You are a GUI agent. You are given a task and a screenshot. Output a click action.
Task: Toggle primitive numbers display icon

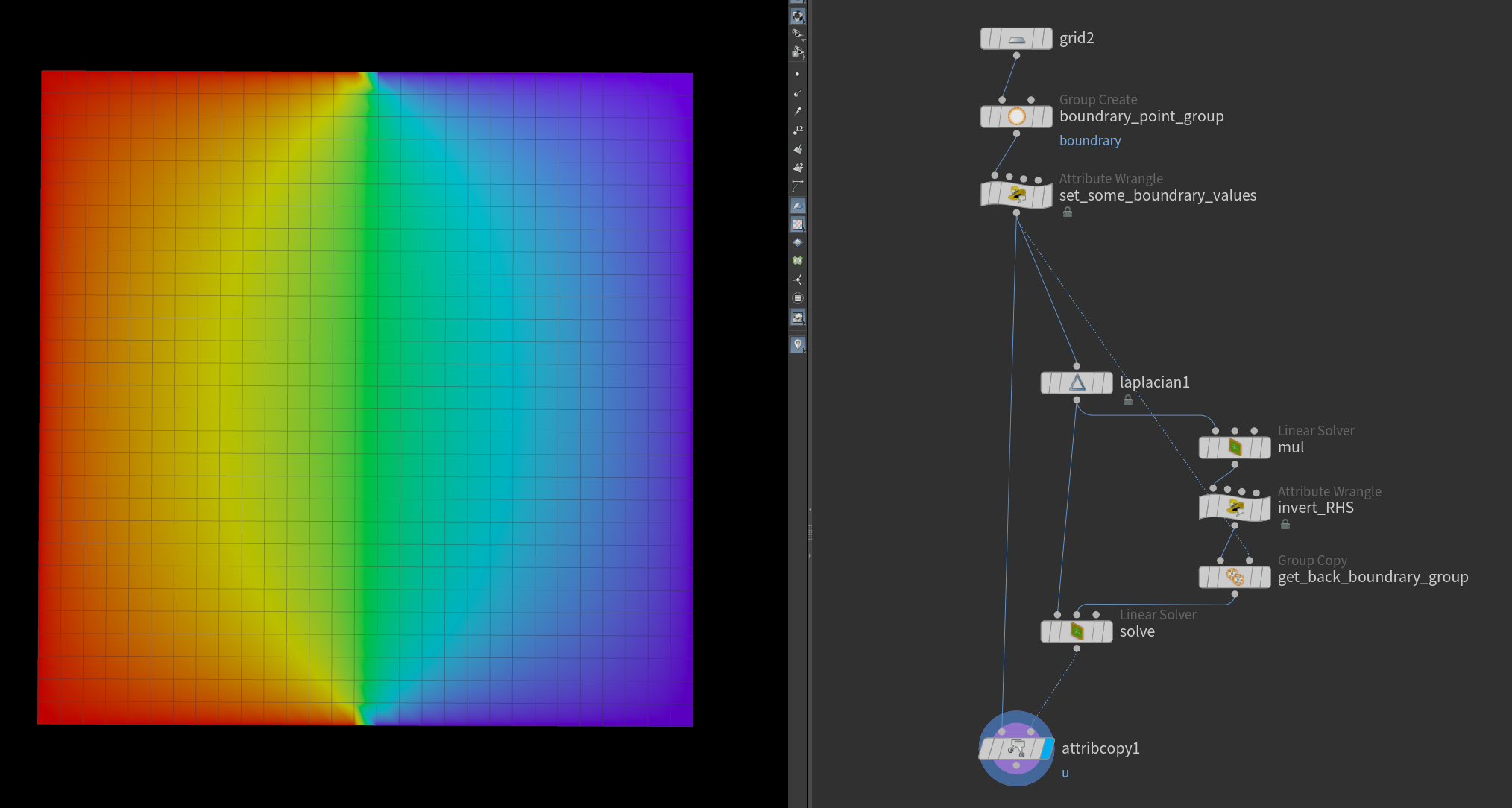point(797,167)
